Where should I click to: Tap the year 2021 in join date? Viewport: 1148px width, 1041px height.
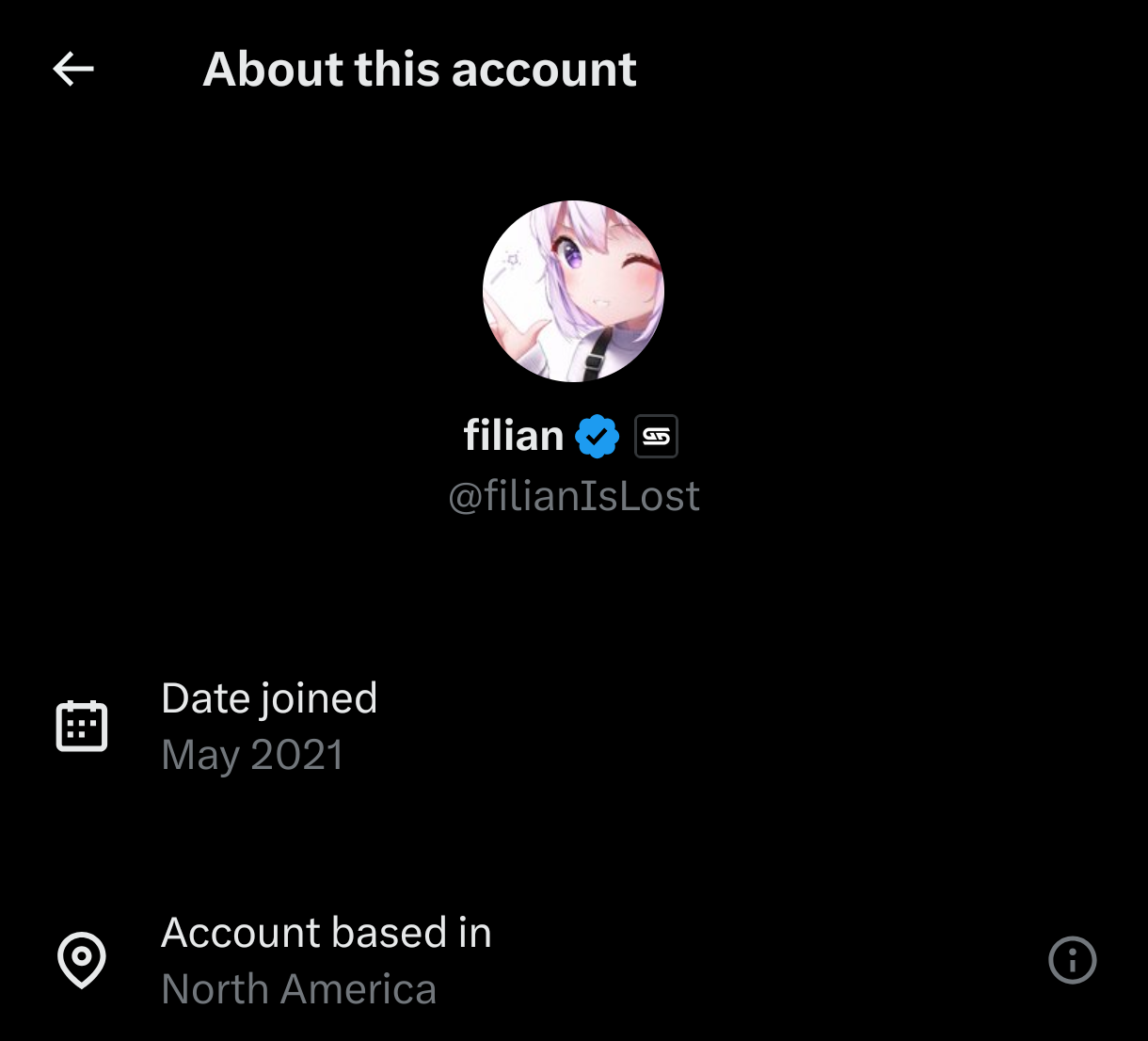[x=297, y=755]
